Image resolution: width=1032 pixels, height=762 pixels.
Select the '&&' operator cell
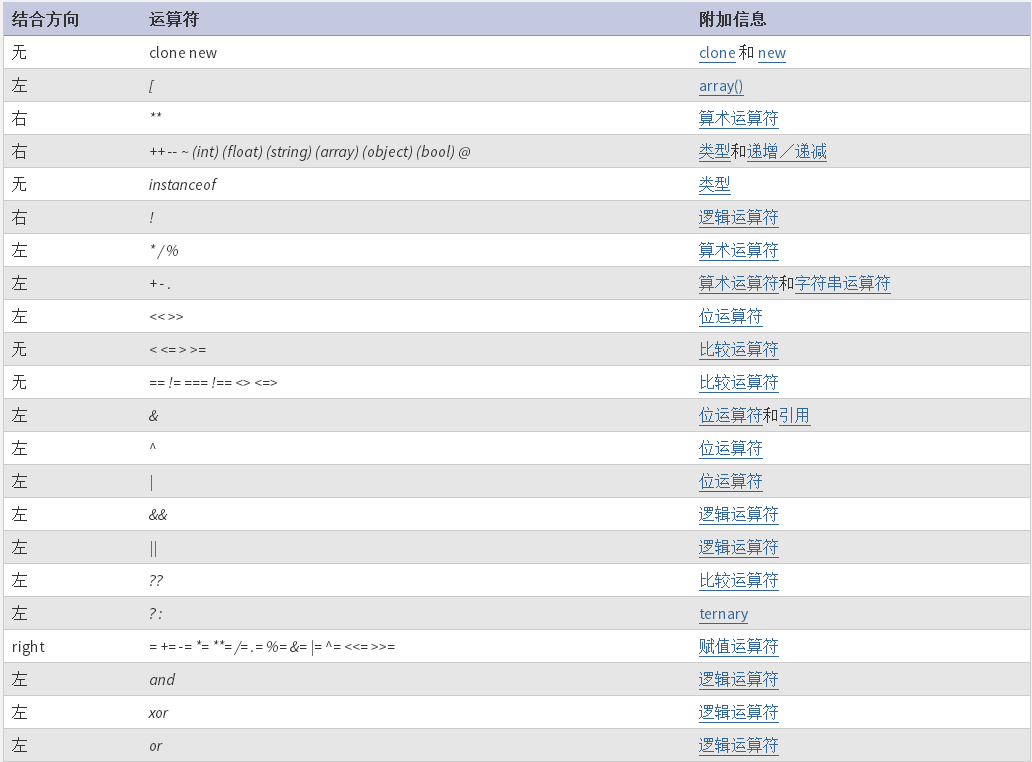[x=158, y=515]
